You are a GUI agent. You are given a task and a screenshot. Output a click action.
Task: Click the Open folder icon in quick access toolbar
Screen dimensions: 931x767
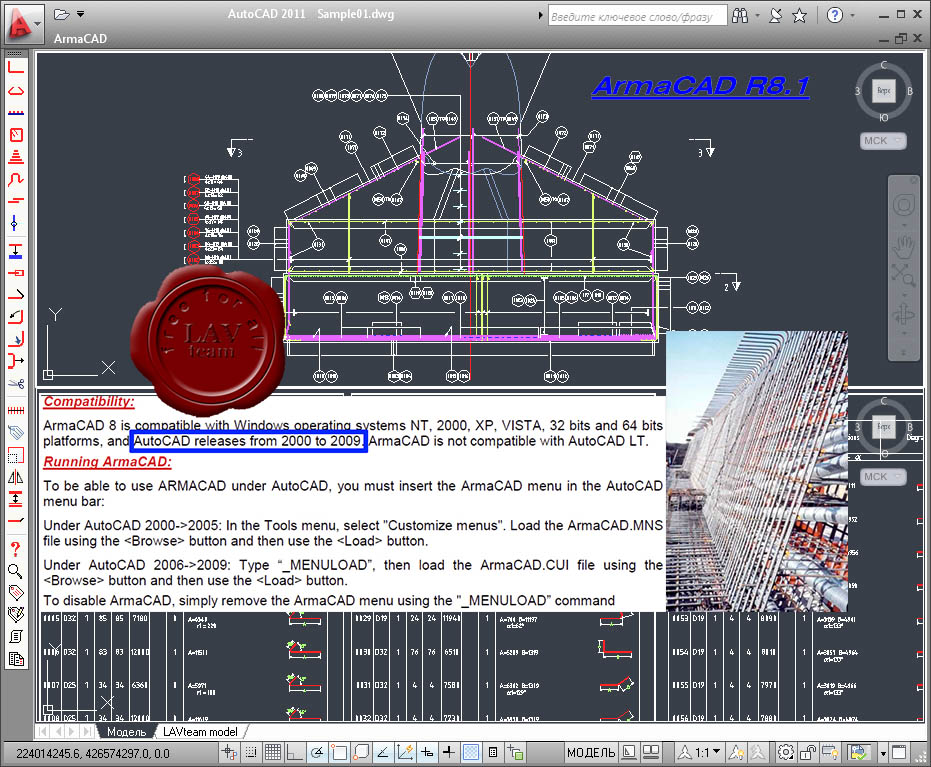click(61, 14)
